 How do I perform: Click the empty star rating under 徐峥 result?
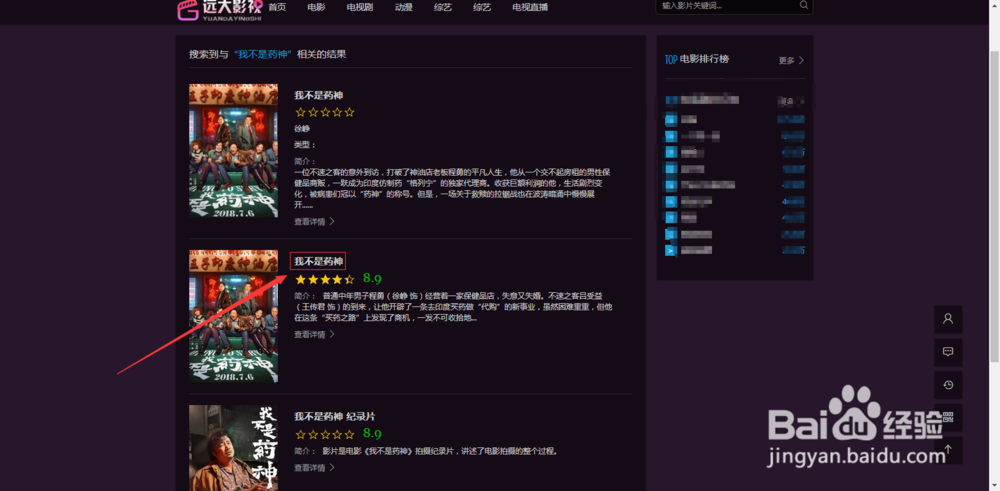325,112
